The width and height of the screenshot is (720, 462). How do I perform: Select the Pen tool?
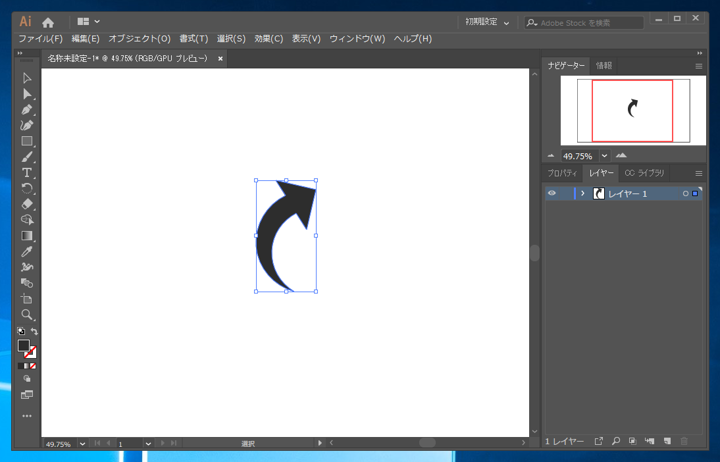click(27, 110)
